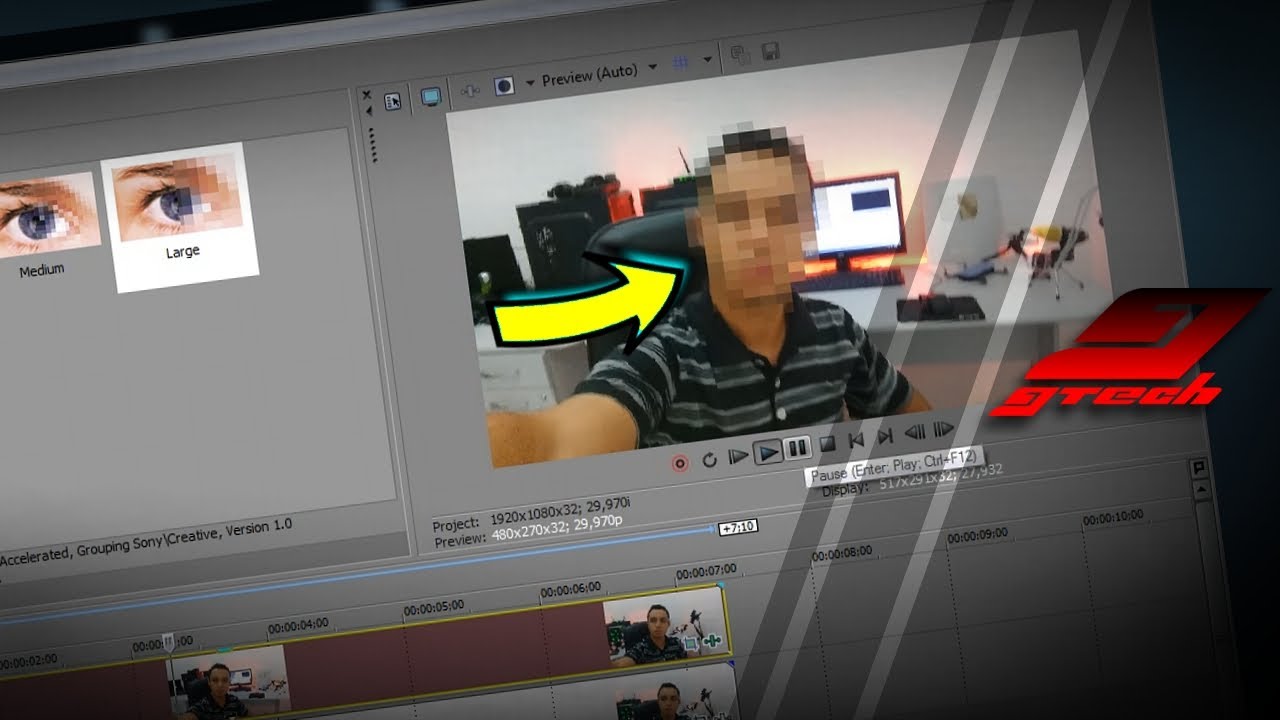Viewport: 1280px width, 720px height.
Task: Click the Preview (Auto) quality label
Action: click(x=589, y=75)
